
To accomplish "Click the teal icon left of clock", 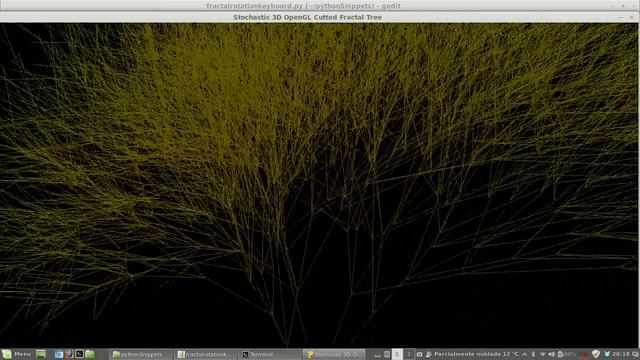I will (607, 354).
